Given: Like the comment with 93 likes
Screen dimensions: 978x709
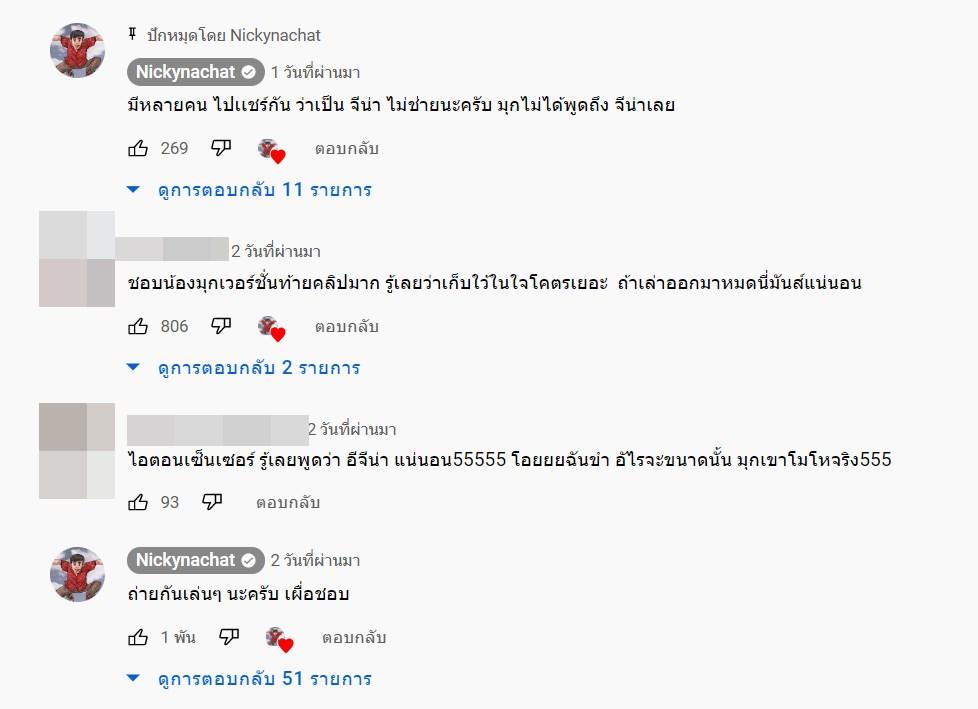Looking at the screenshot, I should 138,502.
